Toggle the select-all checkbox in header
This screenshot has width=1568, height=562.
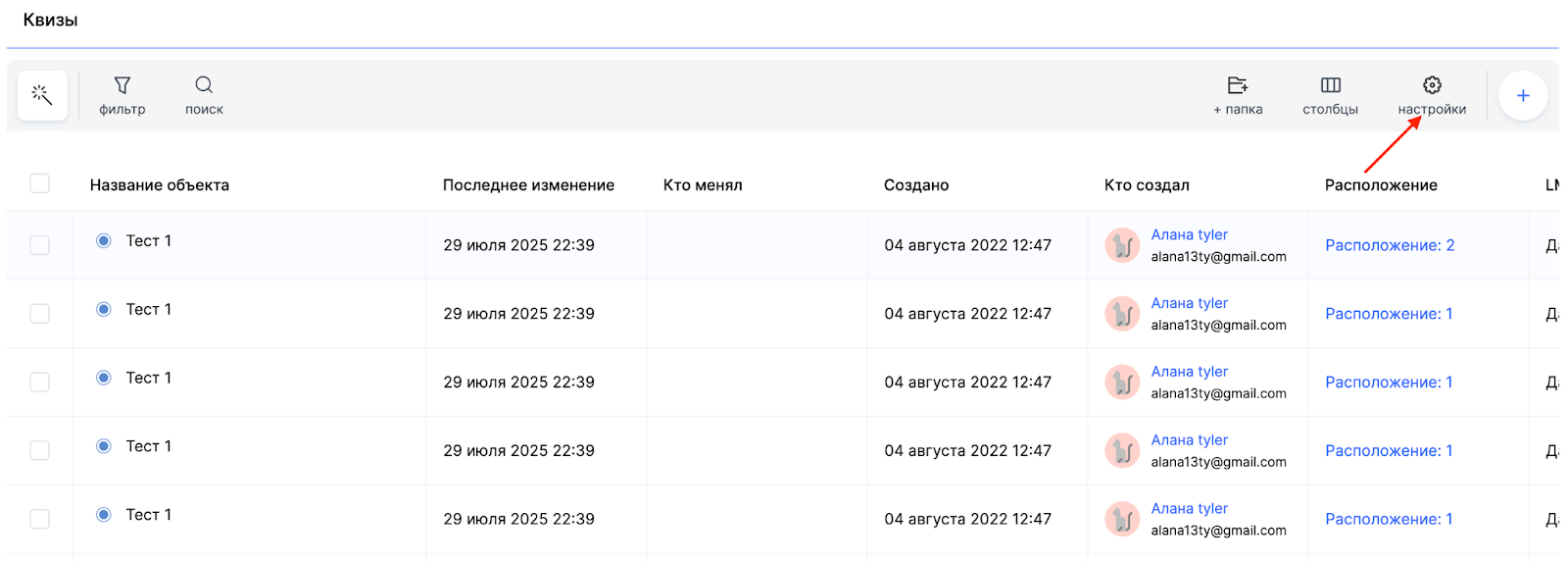[39, 183]
